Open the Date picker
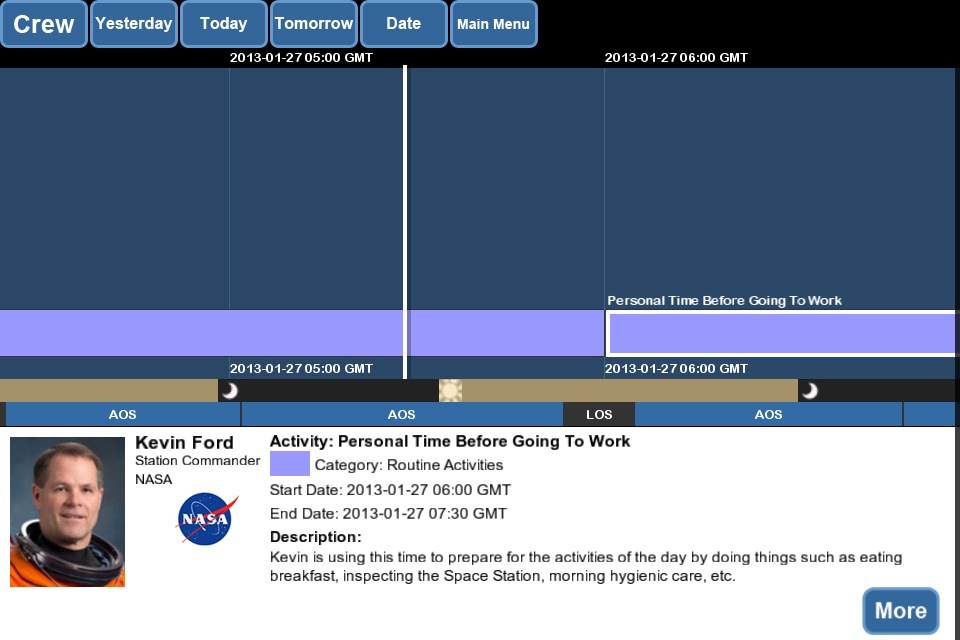This screenshot has width=960, height=640. [x=403, y=24]
